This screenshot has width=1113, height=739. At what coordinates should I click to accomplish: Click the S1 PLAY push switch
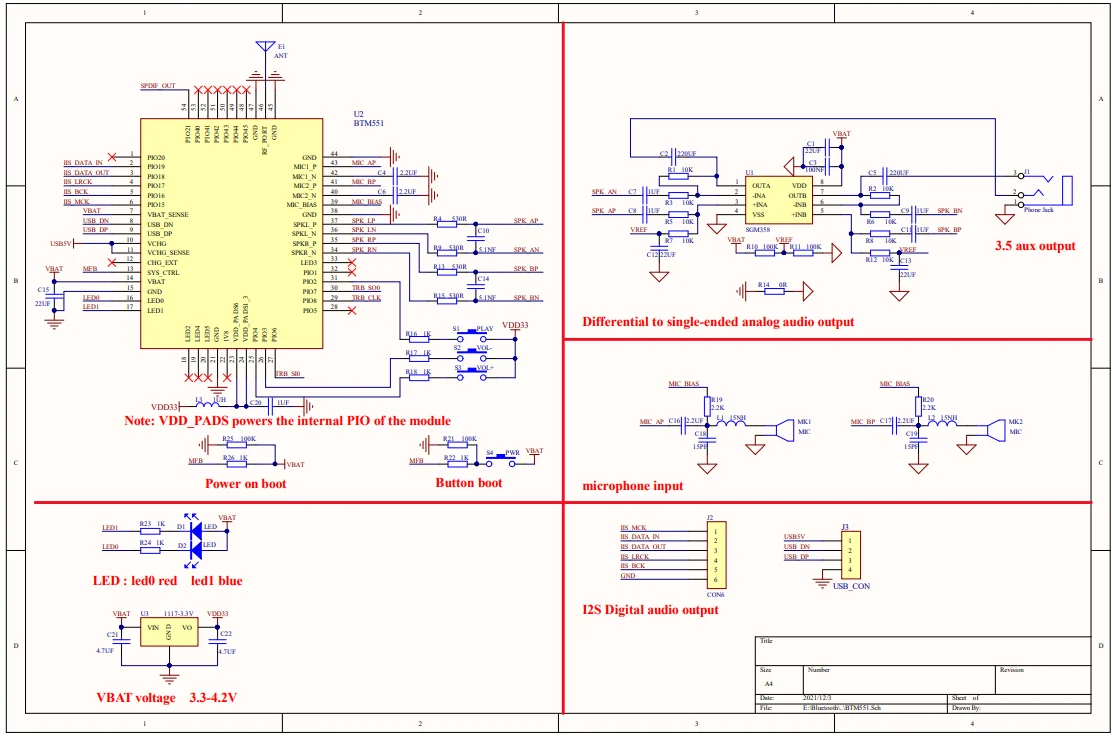(472, 338)
